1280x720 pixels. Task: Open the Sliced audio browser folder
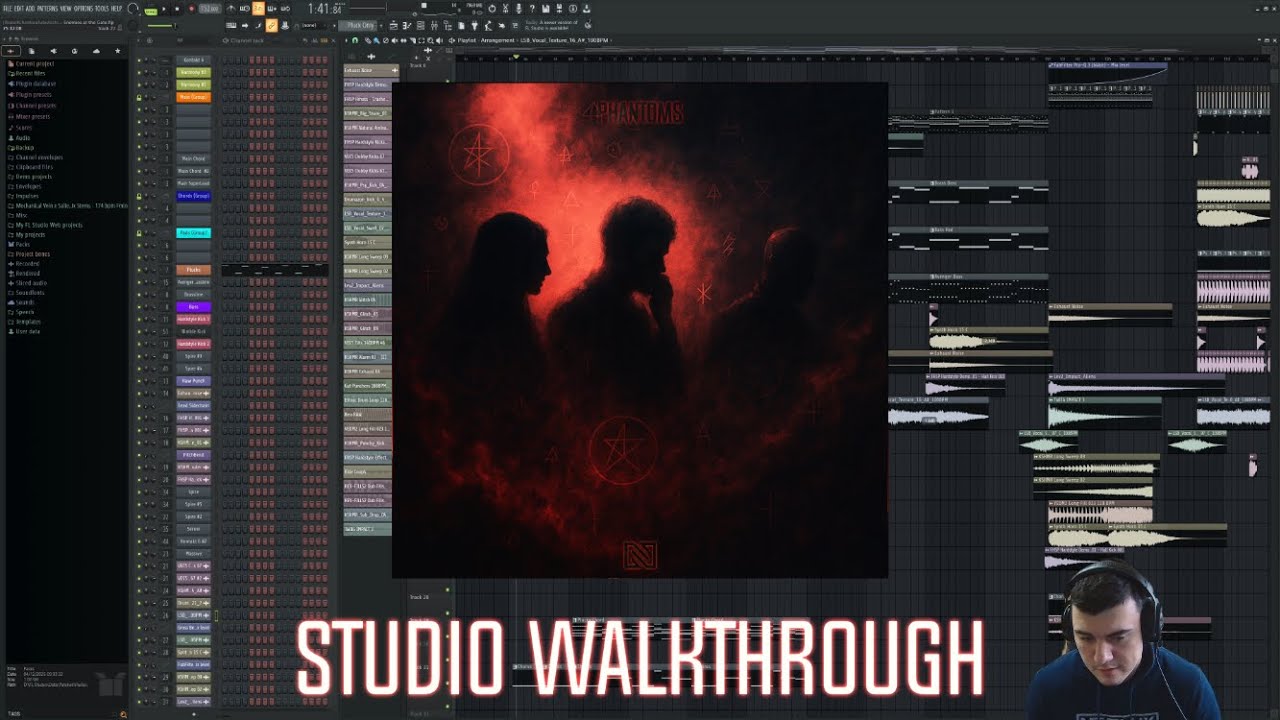coord(28,283)
